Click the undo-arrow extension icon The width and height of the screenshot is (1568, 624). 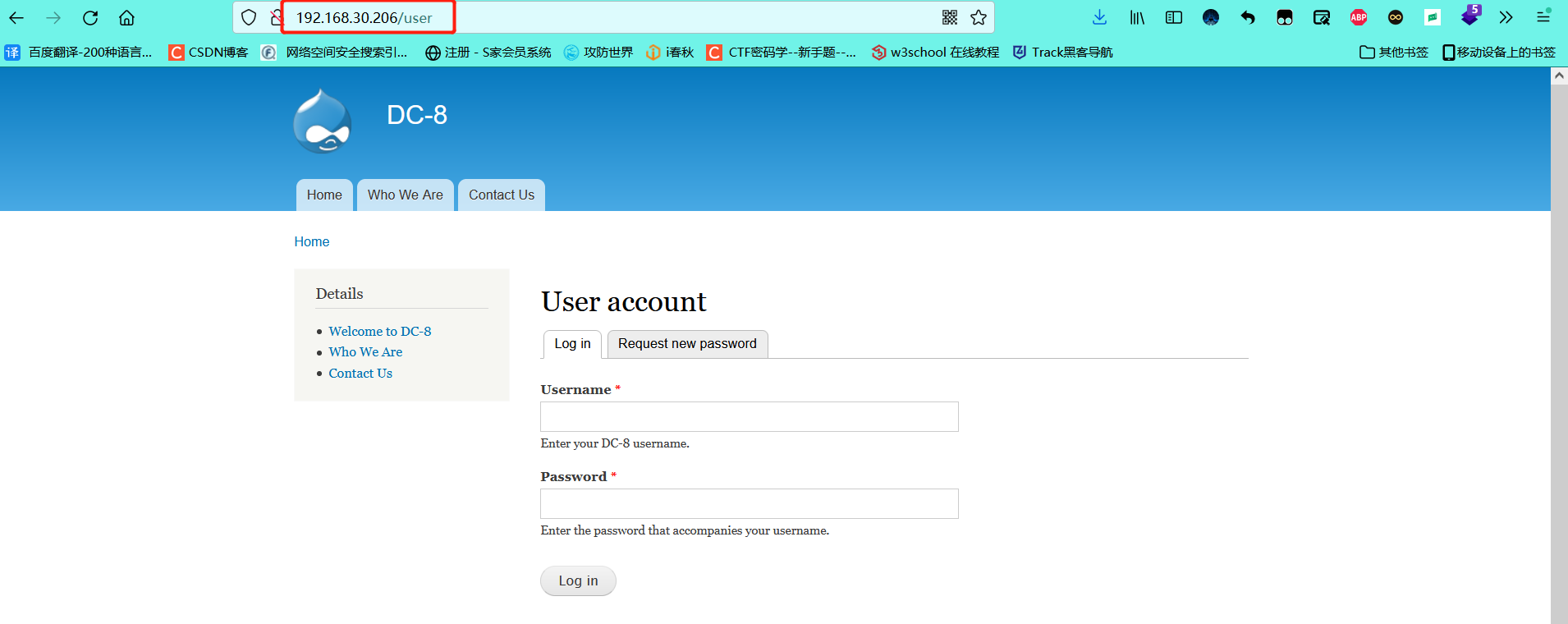pyautogui.click(x=1248, y=17)
